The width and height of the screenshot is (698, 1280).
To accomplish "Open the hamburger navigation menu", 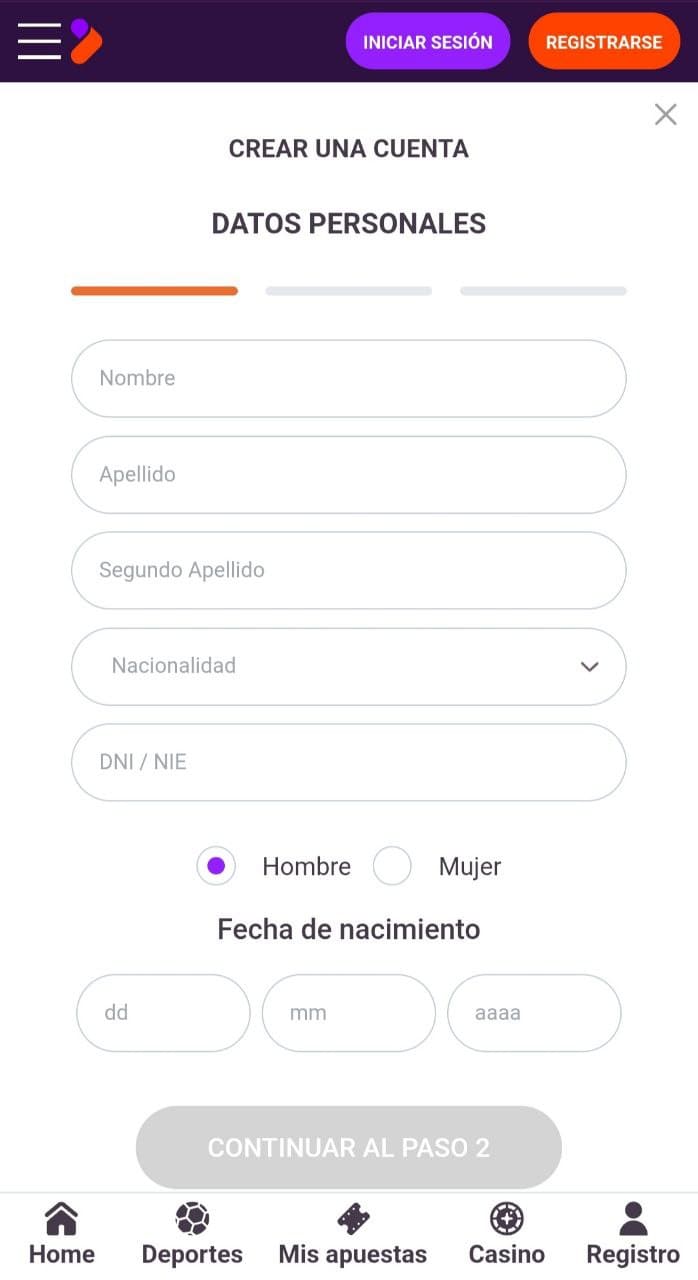I will pos(39,41).
